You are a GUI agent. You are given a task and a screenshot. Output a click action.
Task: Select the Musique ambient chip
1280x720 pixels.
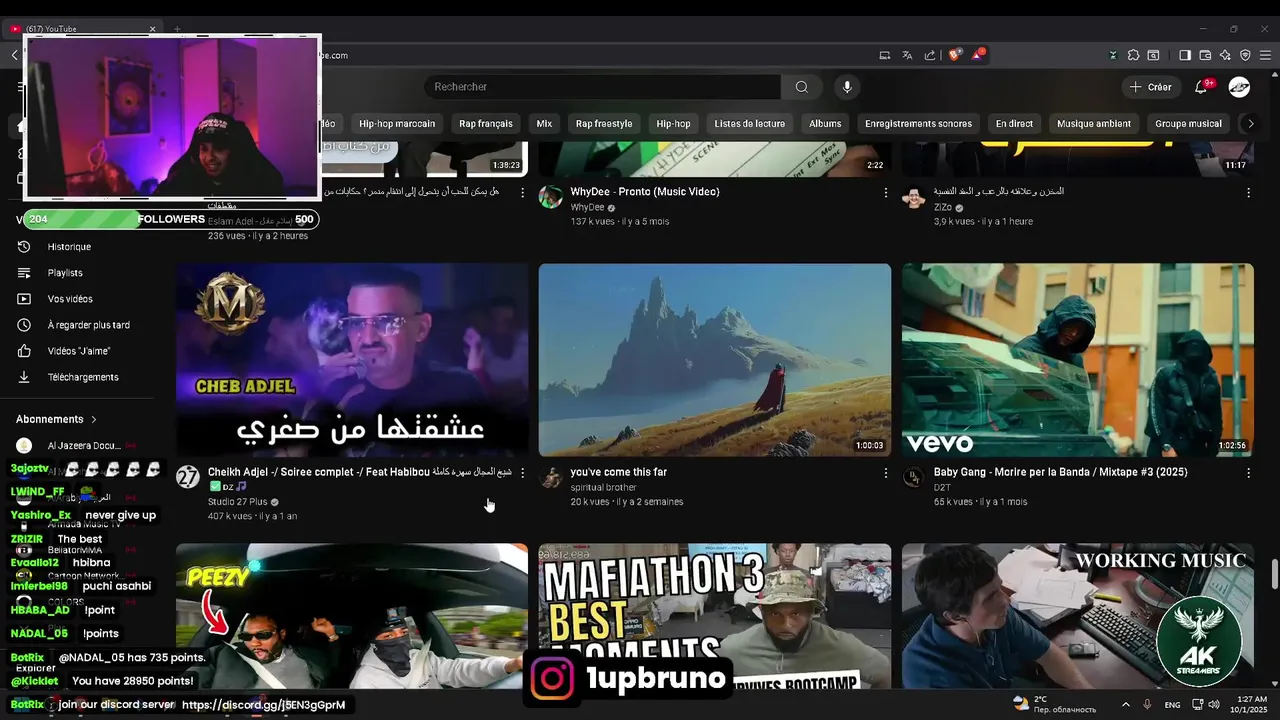tap(1094, 124)
